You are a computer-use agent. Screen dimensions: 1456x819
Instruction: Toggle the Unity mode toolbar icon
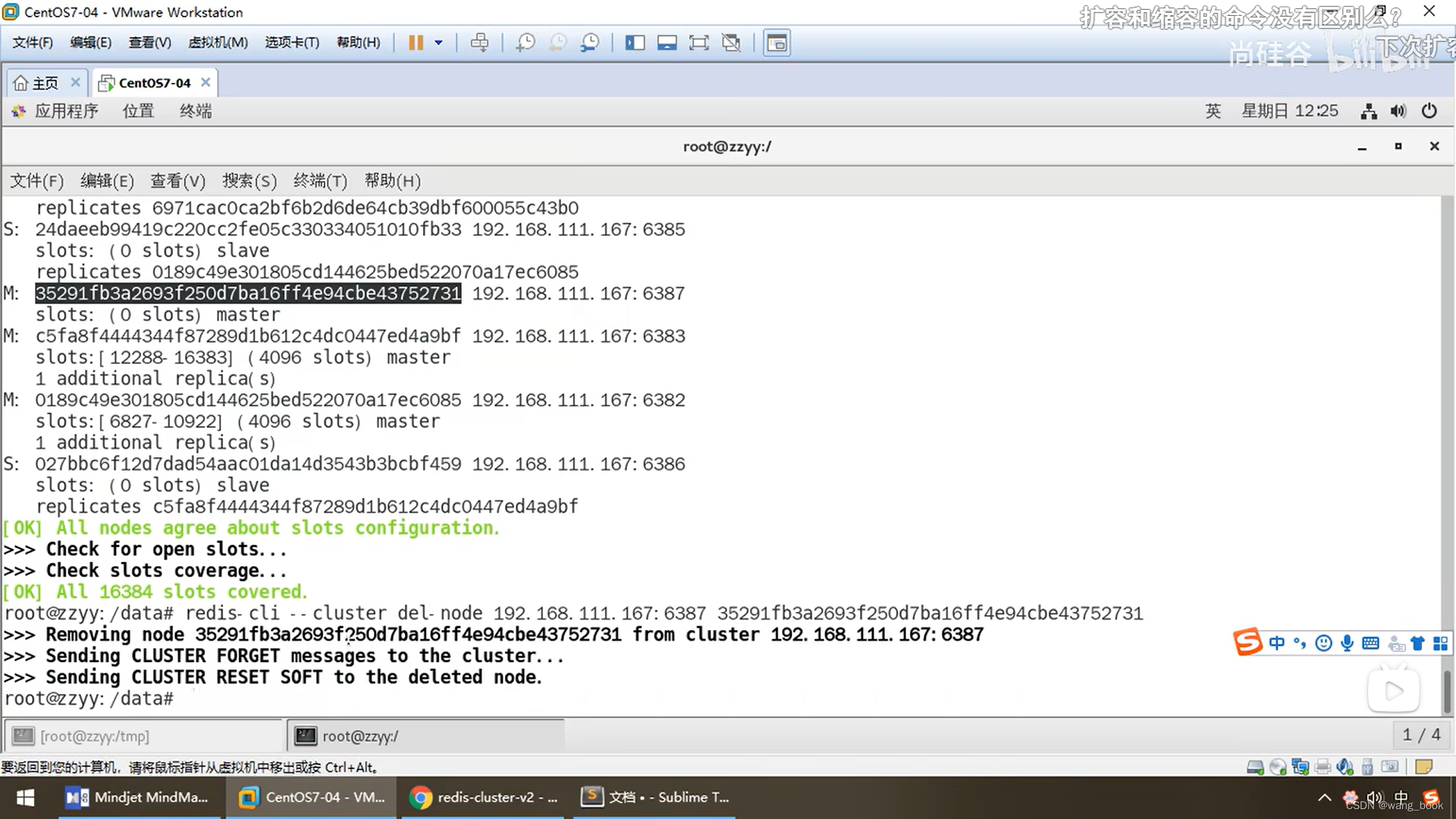tap(731, 43)
